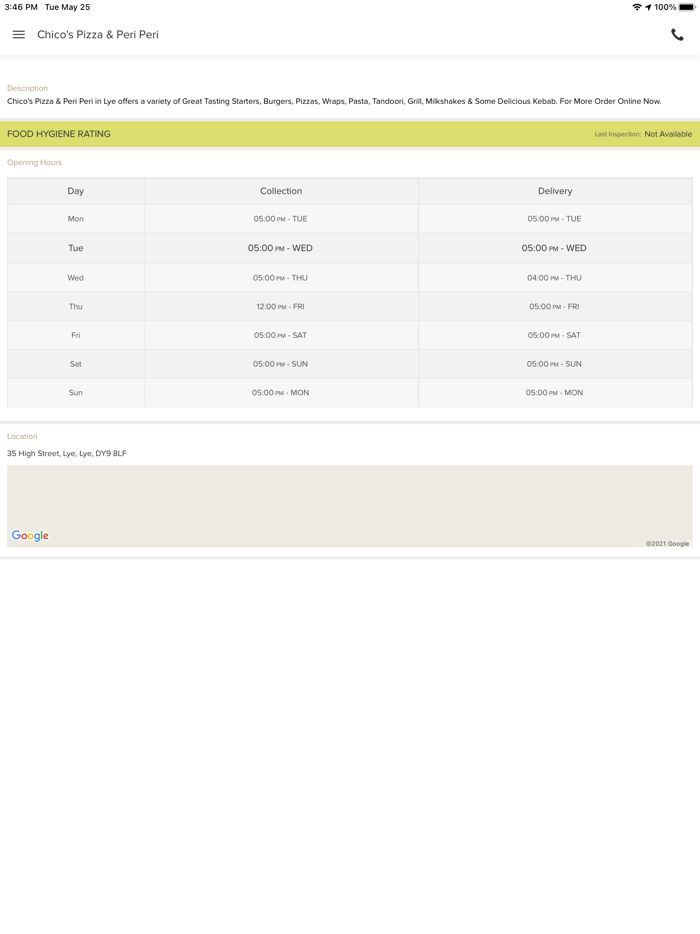The width and height of the screenshot is (700, 934).
Task: Click Sunday delivery time 05:00 PM - MON
Action: pyautogui.click(x=554, y=392)
